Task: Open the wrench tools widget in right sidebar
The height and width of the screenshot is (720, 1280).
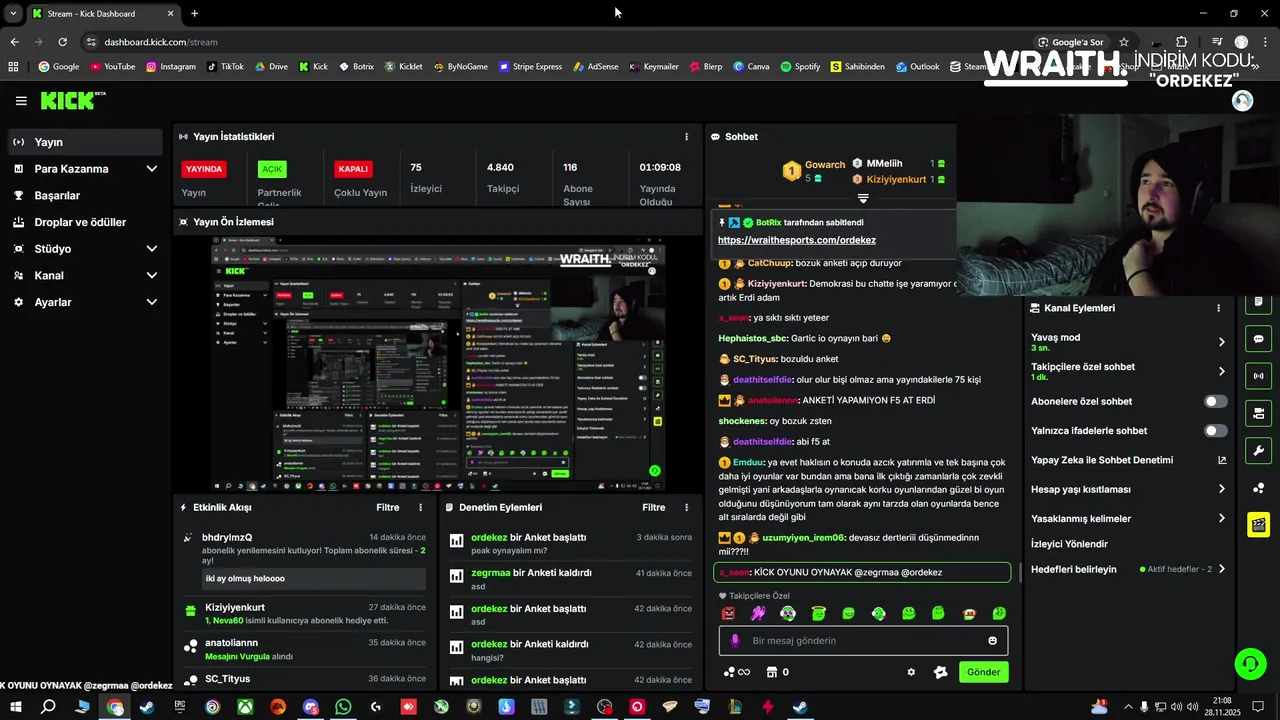Action: [1259, 450]
